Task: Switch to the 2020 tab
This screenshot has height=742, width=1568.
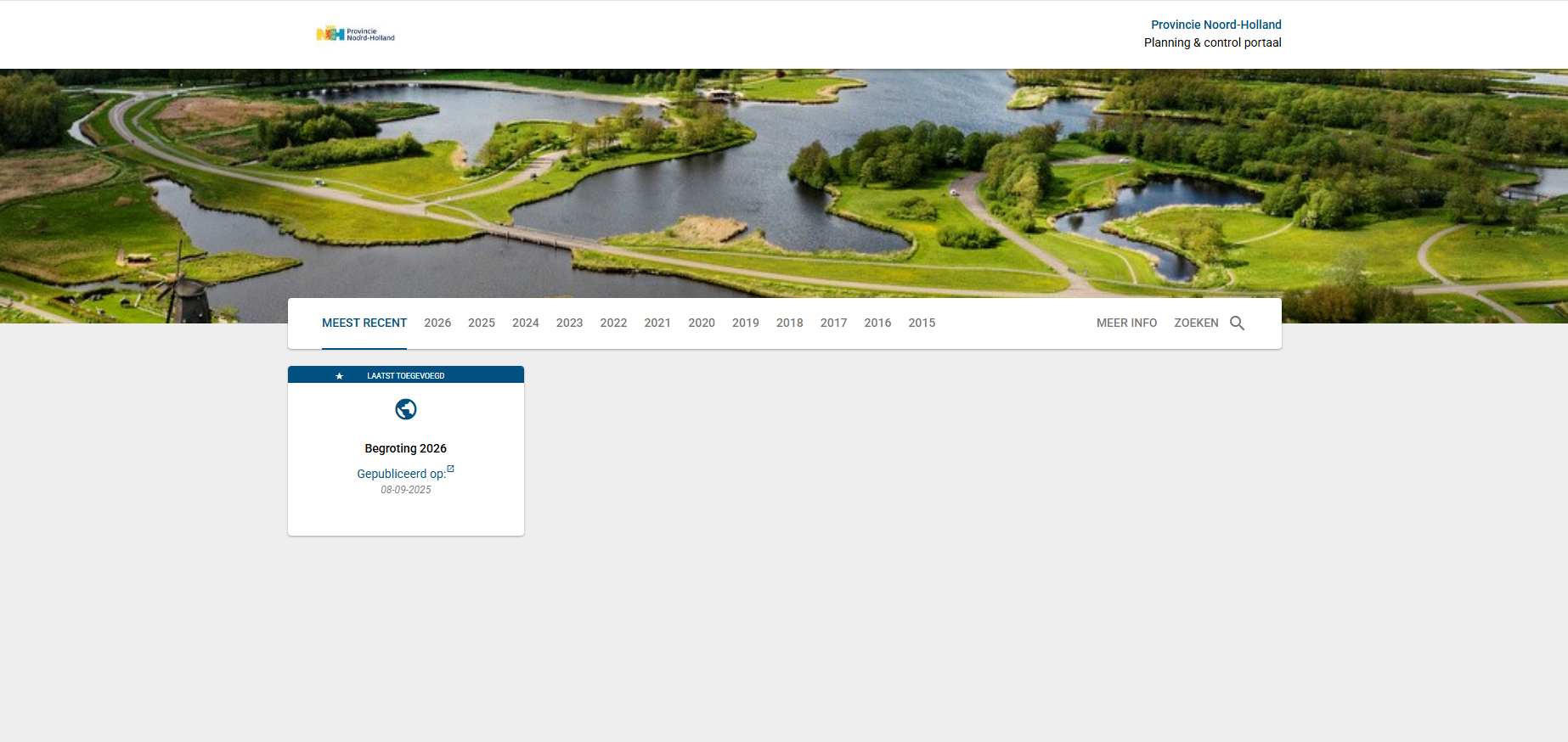Action: click(x=702, y=323)
